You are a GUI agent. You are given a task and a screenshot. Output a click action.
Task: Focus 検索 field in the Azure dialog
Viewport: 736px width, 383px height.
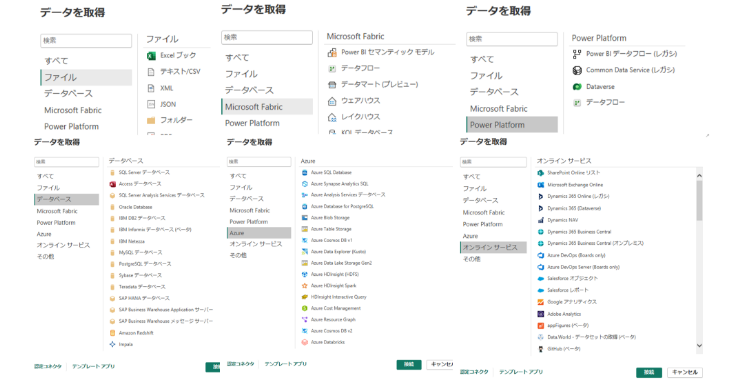pos(259,161)
